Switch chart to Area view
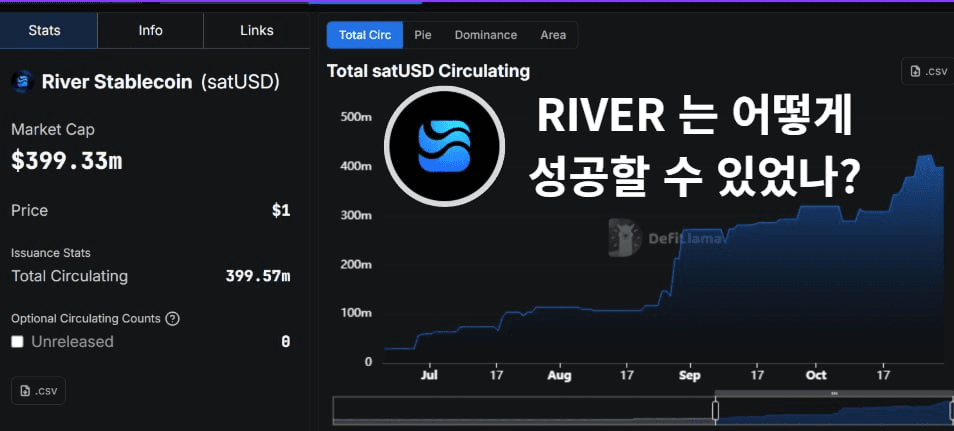Image resolution: width=954 pixels, height=431 pixels. tap(553, 35)
